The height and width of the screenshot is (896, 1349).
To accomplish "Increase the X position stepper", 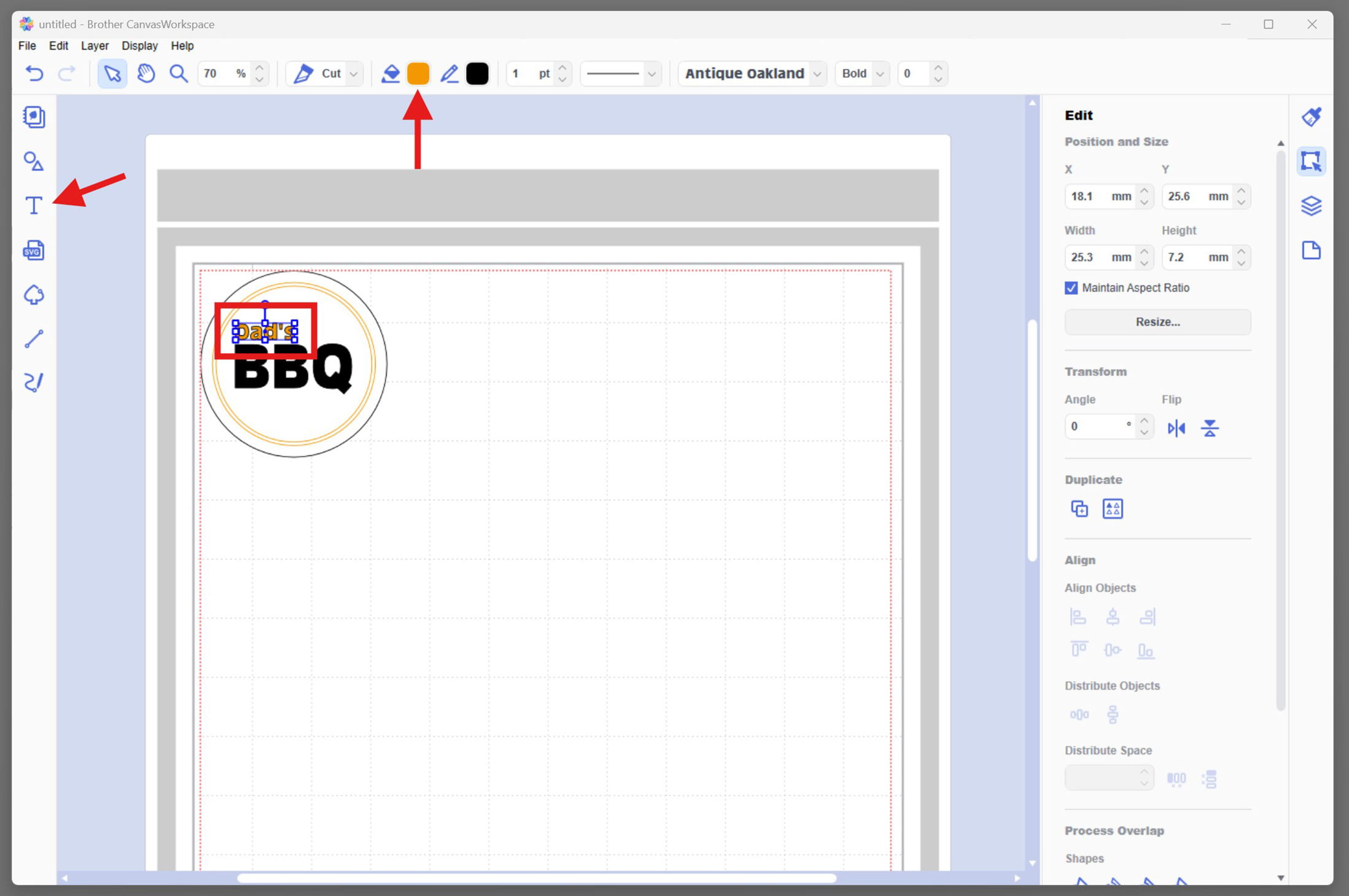I will point(1144,191).
